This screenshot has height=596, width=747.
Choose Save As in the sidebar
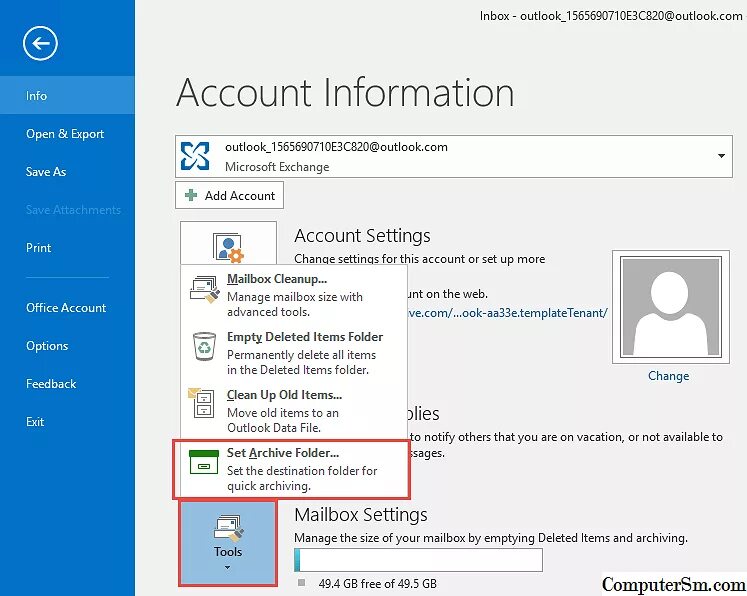coord(67,172)
